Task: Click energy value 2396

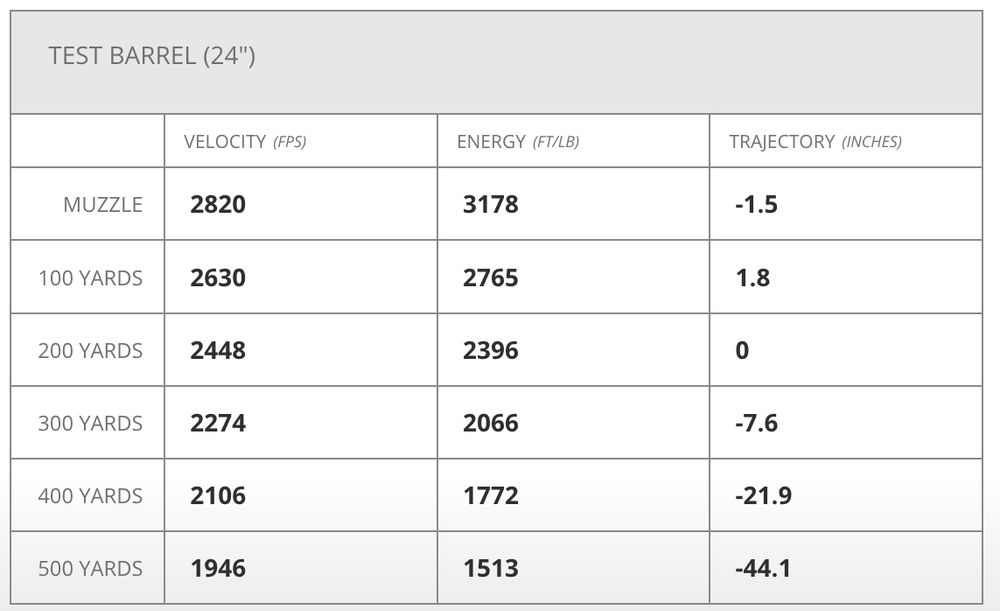Action: pos(490,351)
